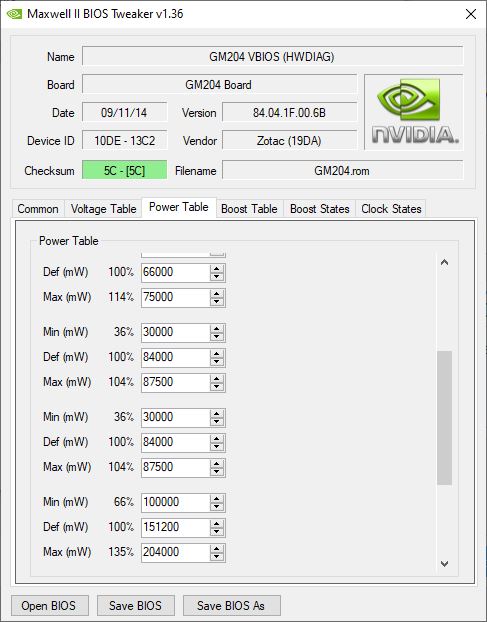
Task: Click the Name field GM204 VBIOS (HWDIAG)
Action: (272, 56)
